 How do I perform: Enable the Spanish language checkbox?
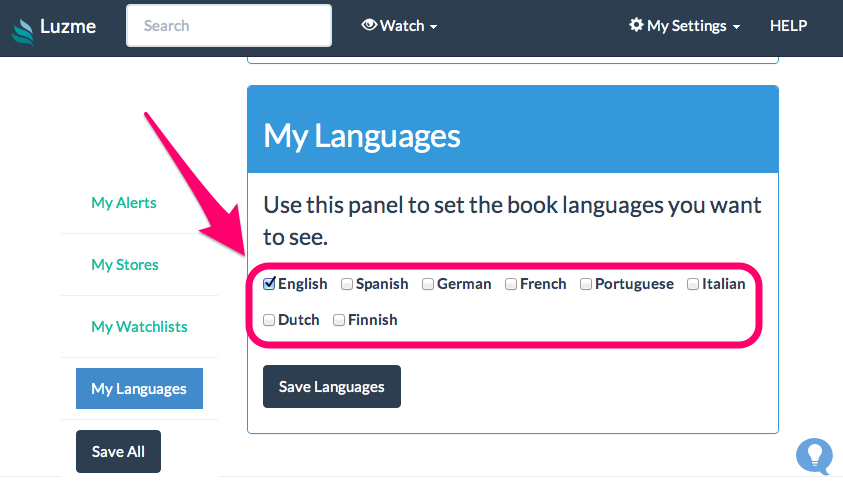(347, 284)
